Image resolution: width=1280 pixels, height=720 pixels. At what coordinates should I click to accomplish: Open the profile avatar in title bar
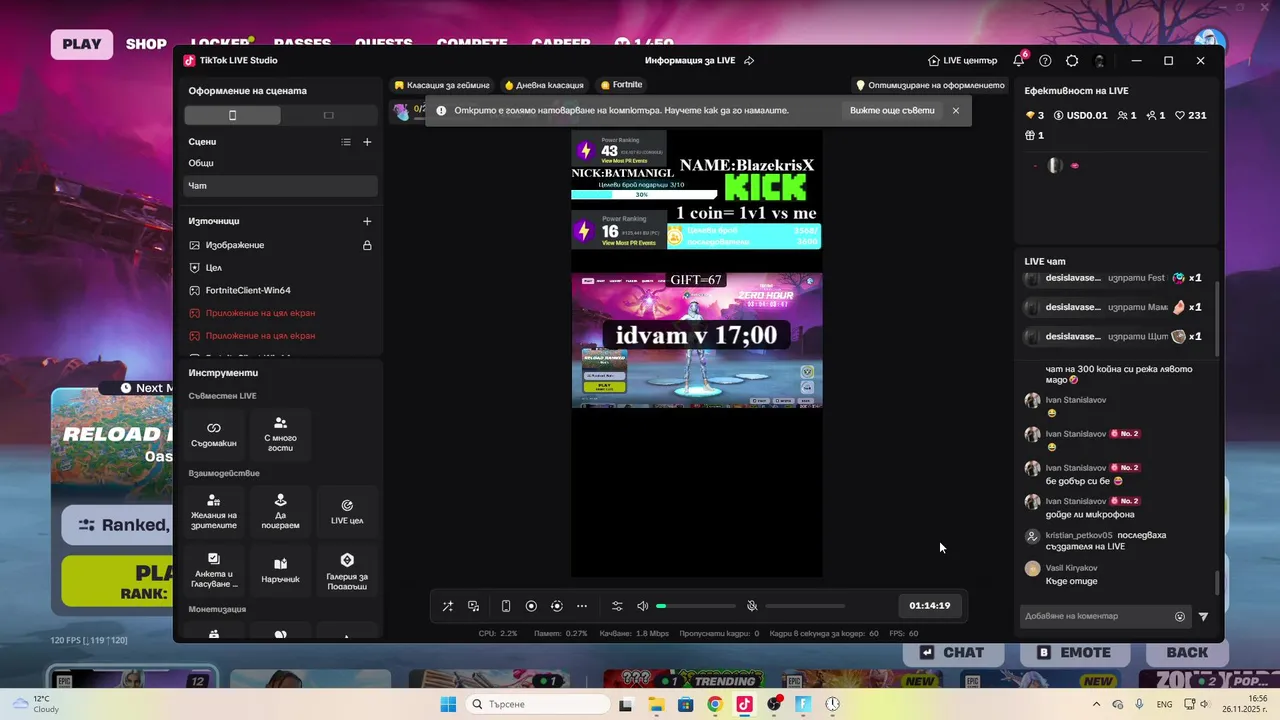[1100, 61]
